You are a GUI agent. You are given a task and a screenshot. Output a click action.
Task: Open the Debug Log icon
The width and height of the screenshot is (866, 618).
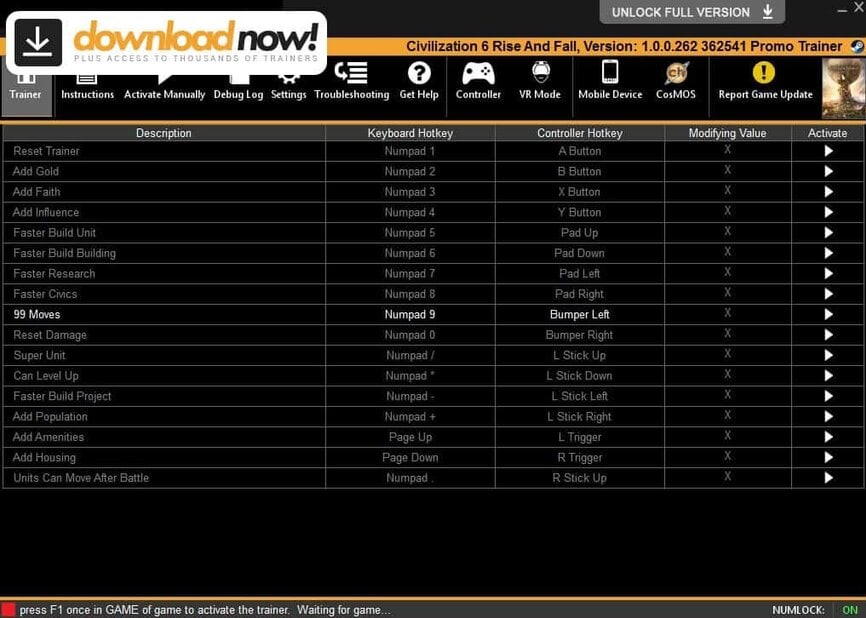tap(238, 82)
